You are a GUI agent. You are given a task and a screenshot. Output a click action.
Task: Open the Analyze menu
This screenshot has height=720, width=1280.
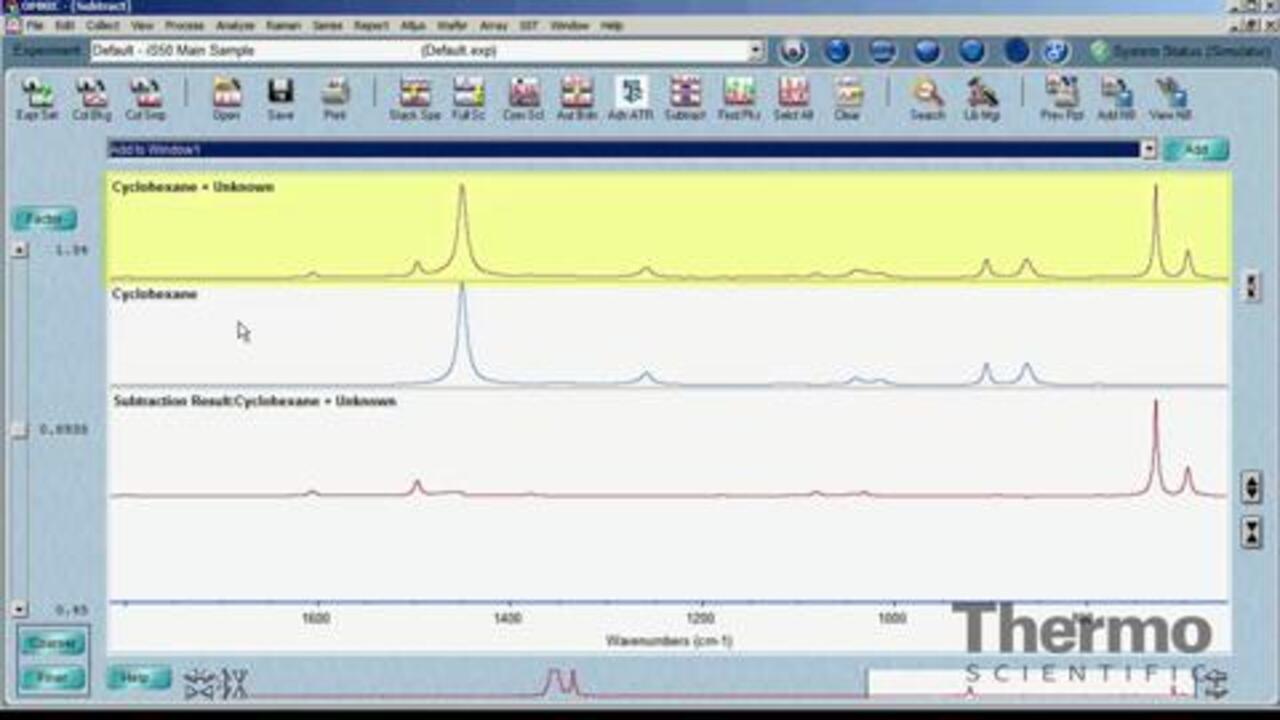click(235, 25)
